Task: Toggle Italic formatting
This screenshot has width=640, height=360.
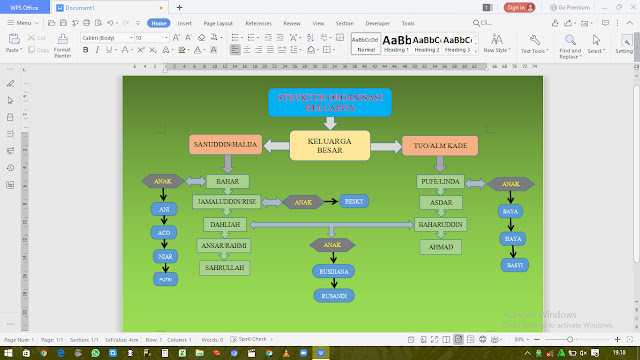Action: [97, 50]
